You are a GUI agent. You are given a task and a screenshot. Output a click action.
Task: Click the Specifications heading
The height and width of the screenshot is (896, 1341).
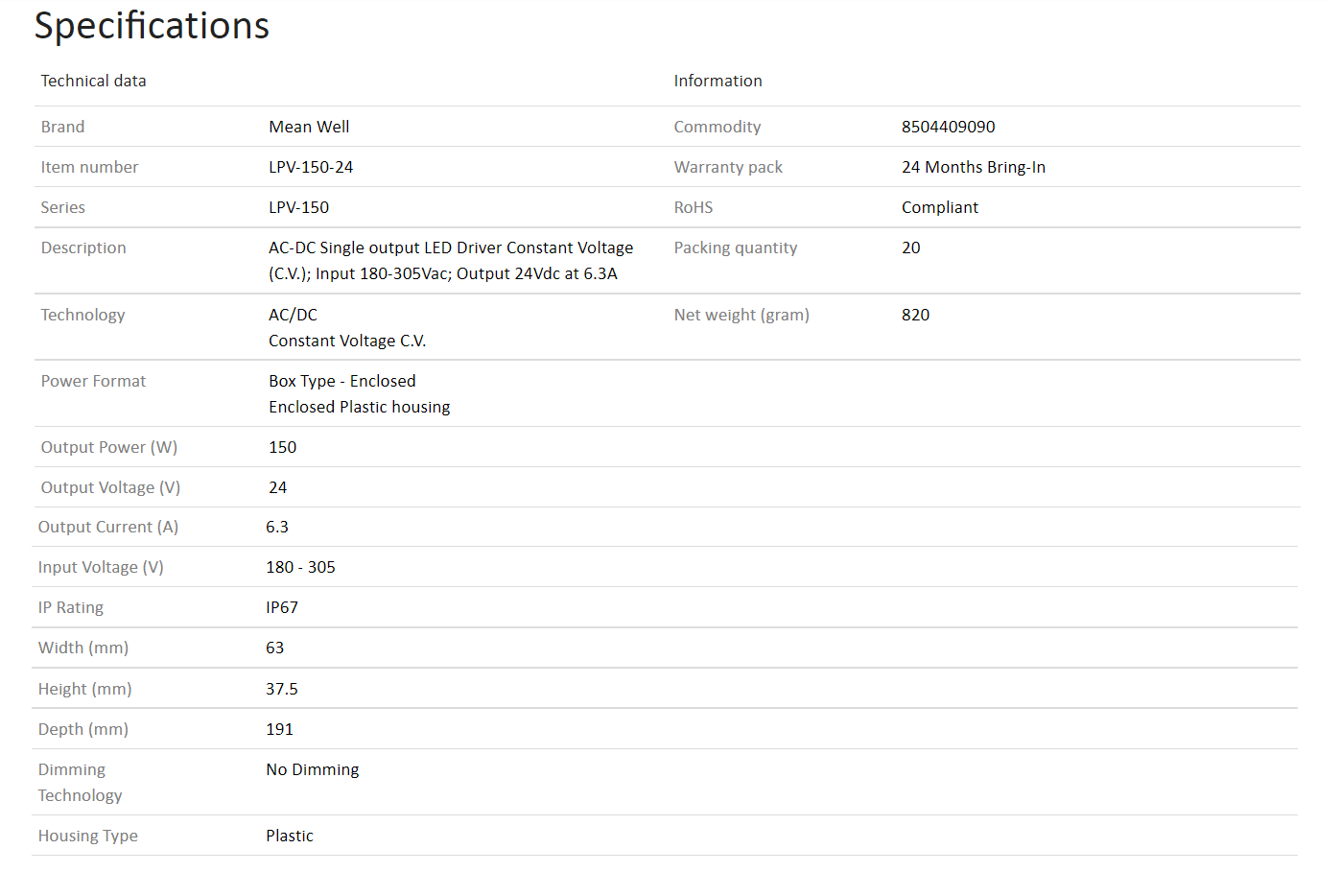[x=152, y=26]
